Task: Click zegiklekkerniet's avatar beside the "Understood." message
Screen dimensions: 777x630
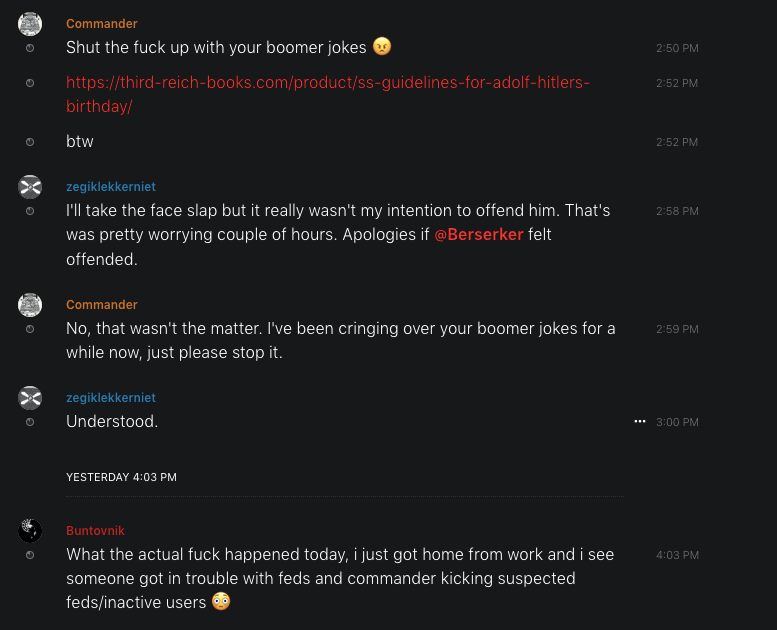Action: pyautogui.click(x=30, y=398)
